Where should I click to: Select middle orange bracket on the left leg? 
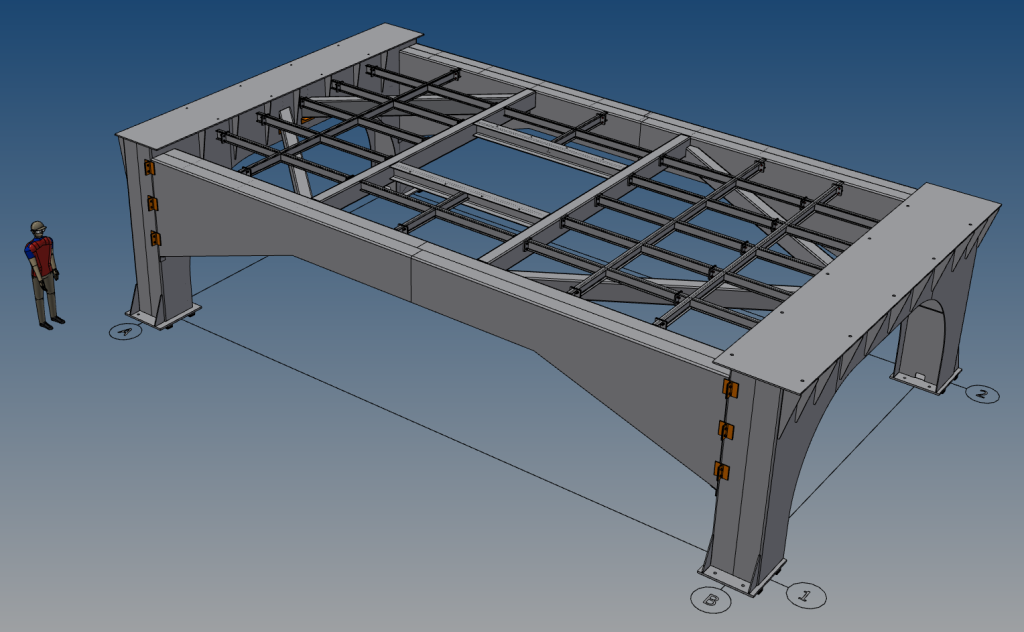(x=153, y=204)
